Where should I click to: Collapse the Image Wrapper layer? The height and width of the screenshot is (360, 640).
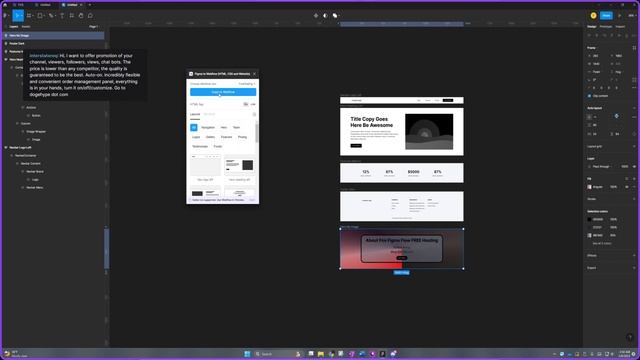tap(23, 131)
